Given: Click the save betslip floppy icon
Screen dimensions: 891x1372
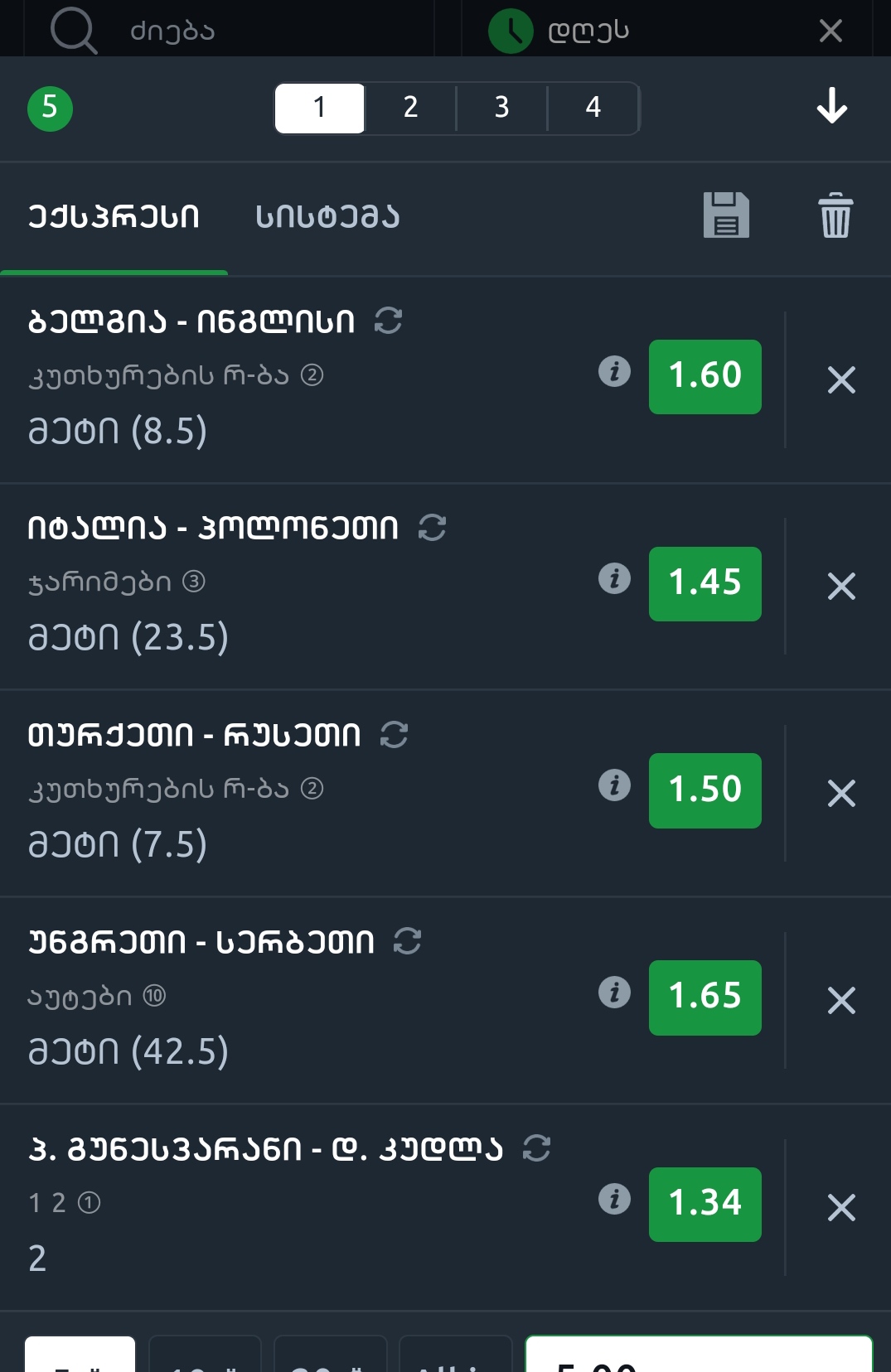Looking at the screenshot, I should point(726,215).
